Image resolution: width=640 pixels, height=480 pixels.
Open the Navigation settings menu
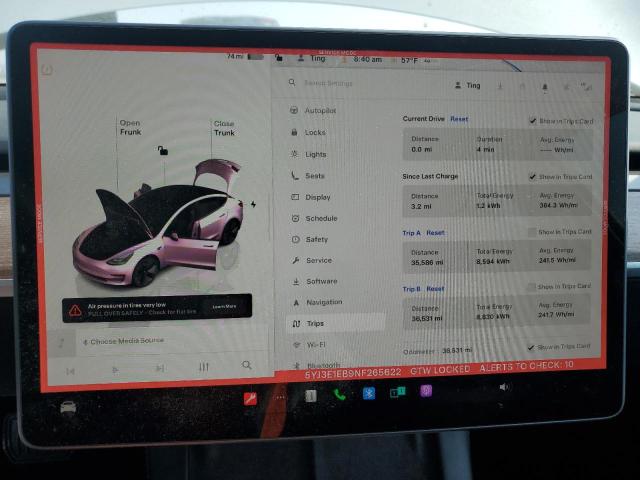pos(324,302)
